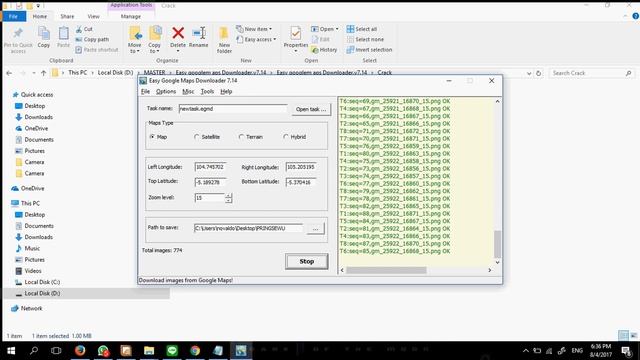The image size is (640, 360).
Task: Click the Properties checkmark icon
Action: tap(296, 33)
